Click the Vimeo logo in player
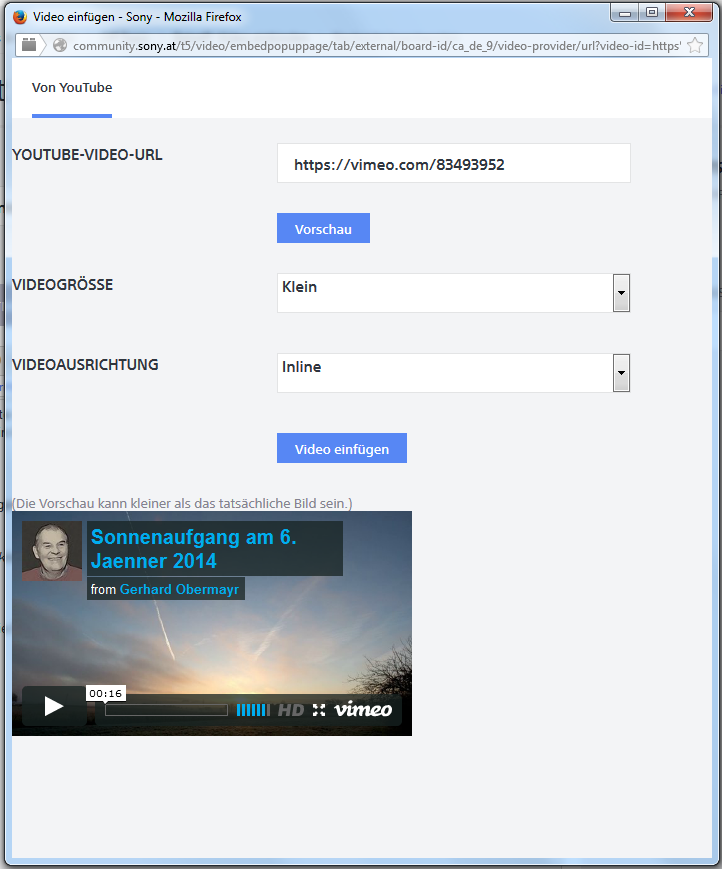The width and height of the screenshot is (722, 869). pos(363,710)
